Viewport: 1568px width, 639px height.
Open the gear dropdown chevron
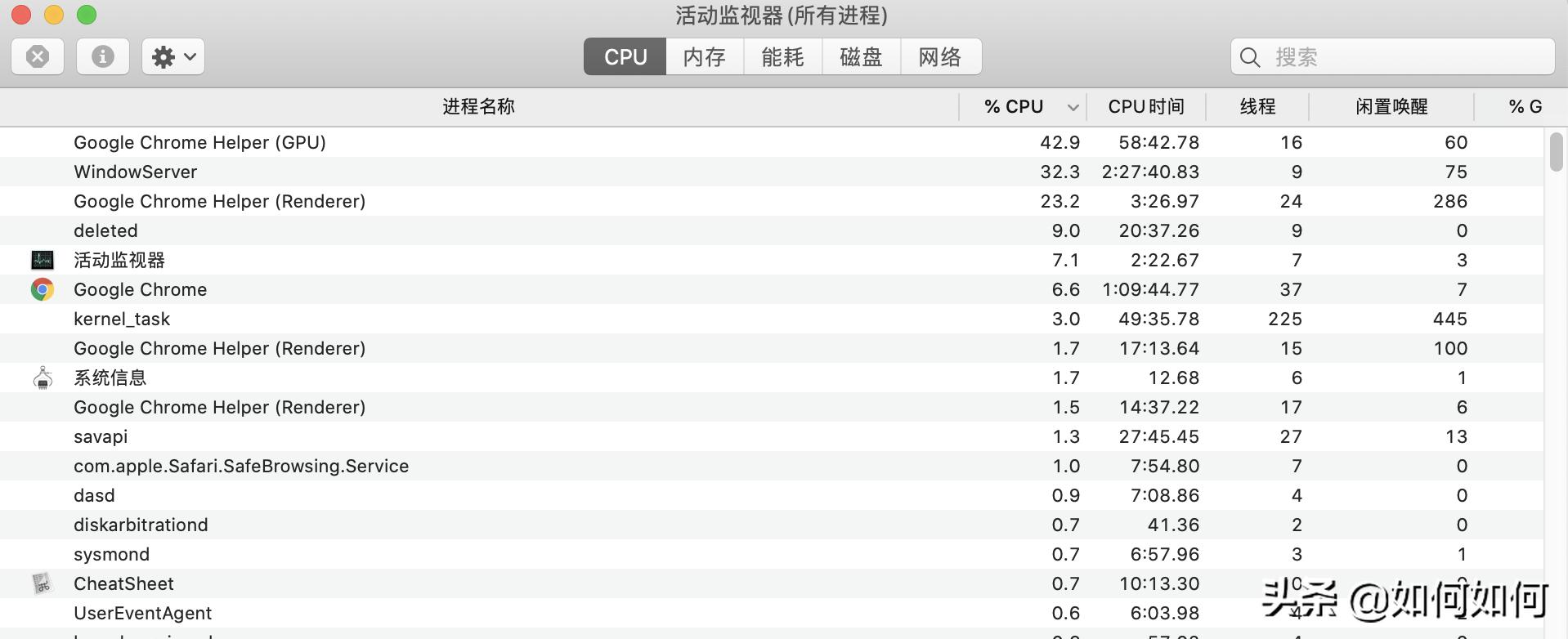click(189, 56)
